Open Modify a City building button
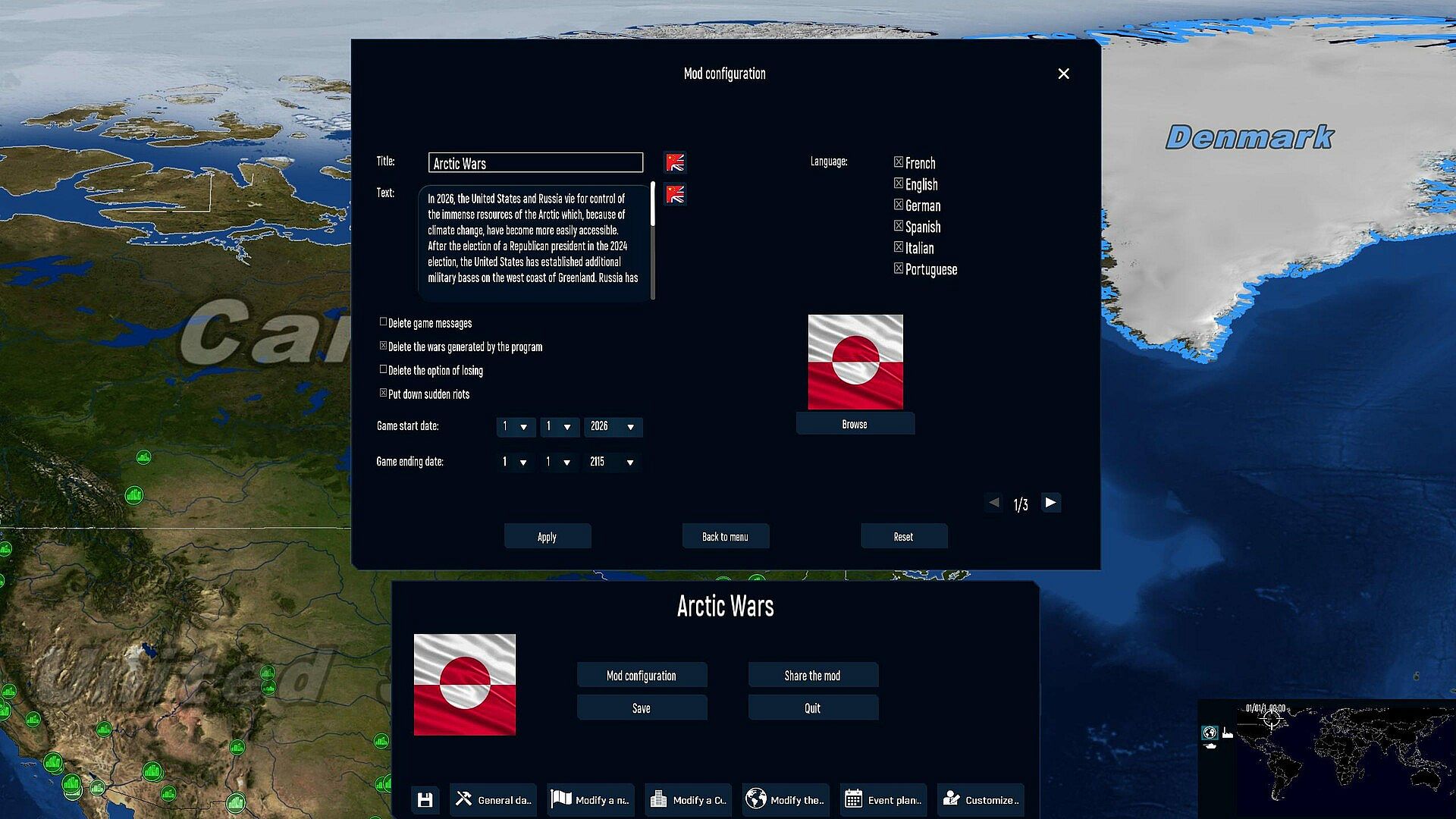Viewport: 1456px width, 819px height. (688, 800)
